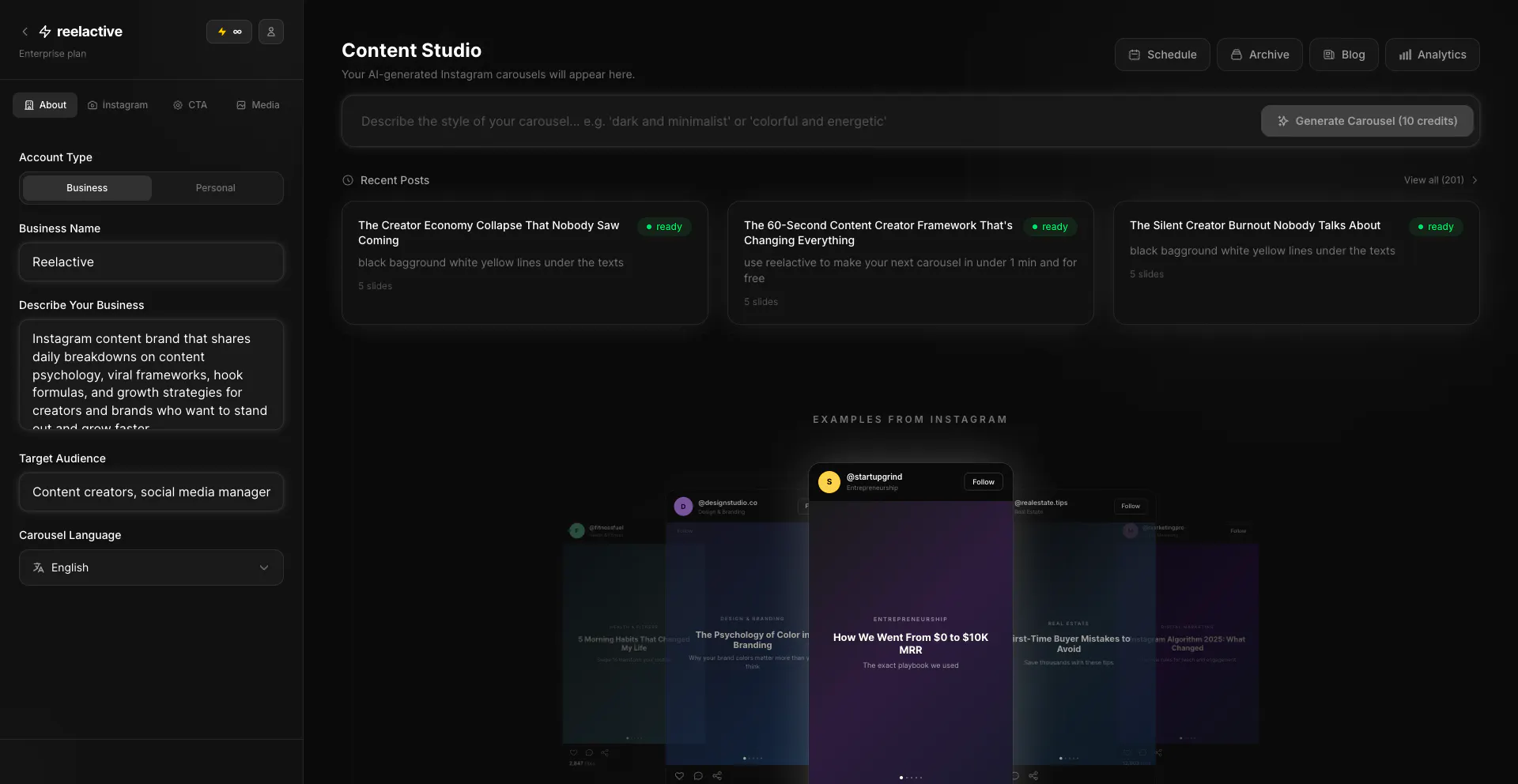The height and width of the screenshot is (784, 1518).
Task: Click Generate Carousel (10 credits) button
Action: 1367,121
